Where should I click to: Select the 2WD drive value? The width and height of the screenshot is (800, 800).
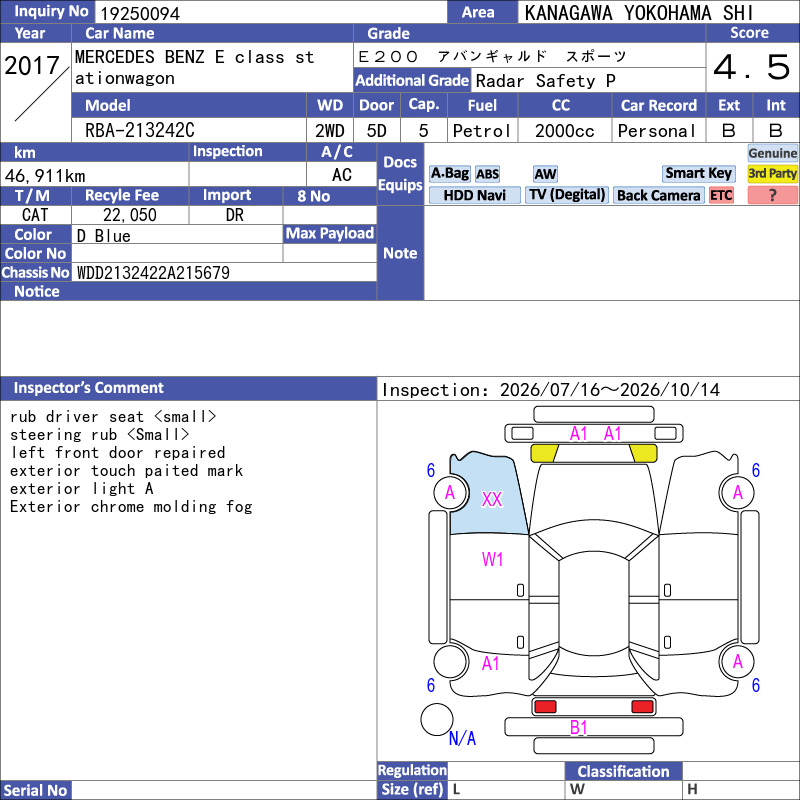click(x=330, y=131)
